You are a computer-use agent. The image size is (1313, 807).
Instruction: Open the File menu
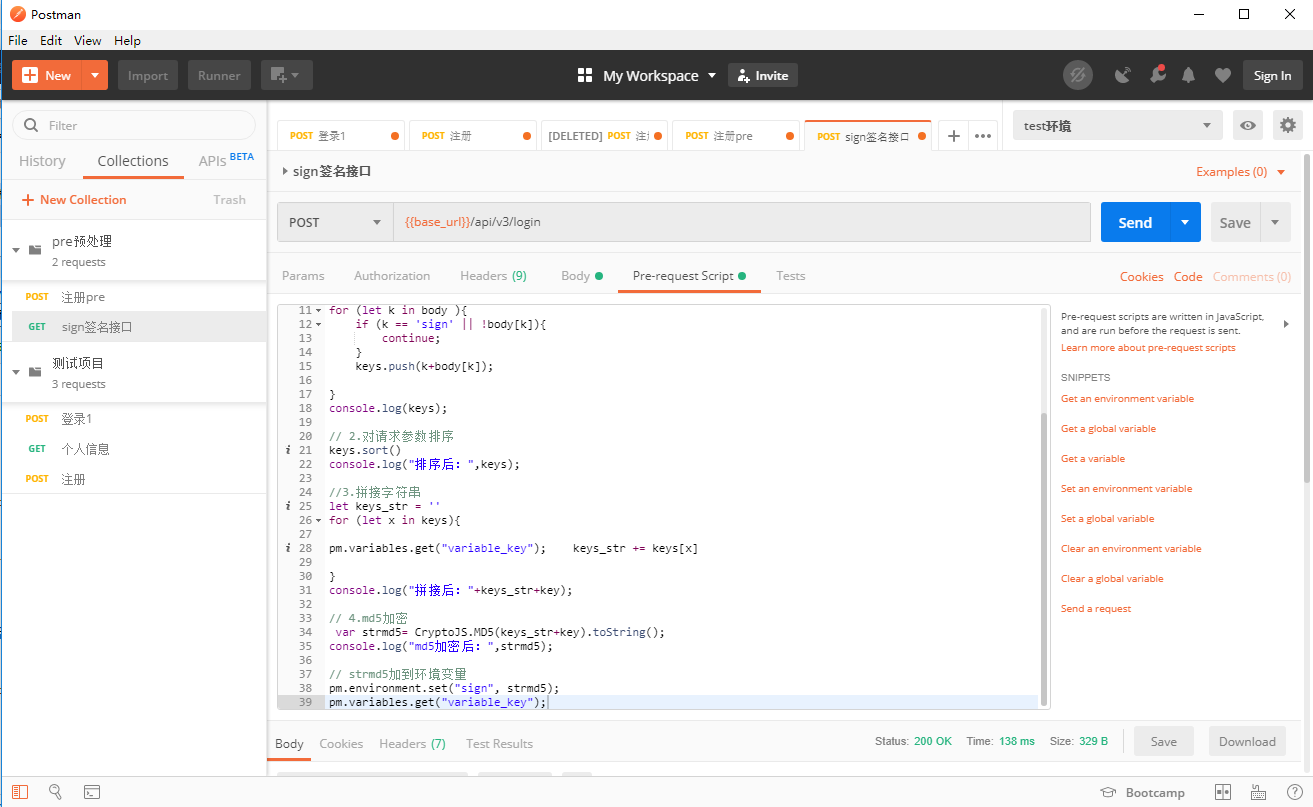(x=18, y=41)
